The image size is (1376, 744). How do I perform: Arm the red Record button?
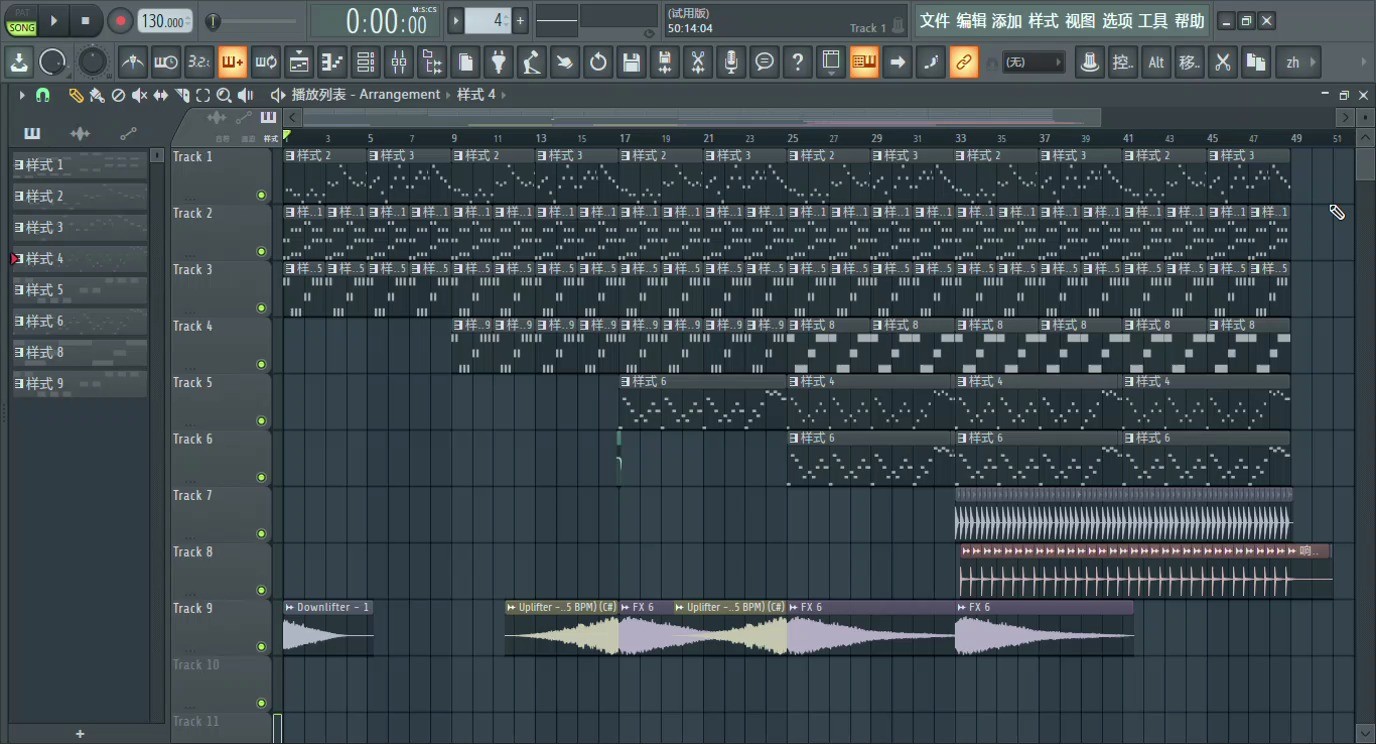tap(120, 21)
